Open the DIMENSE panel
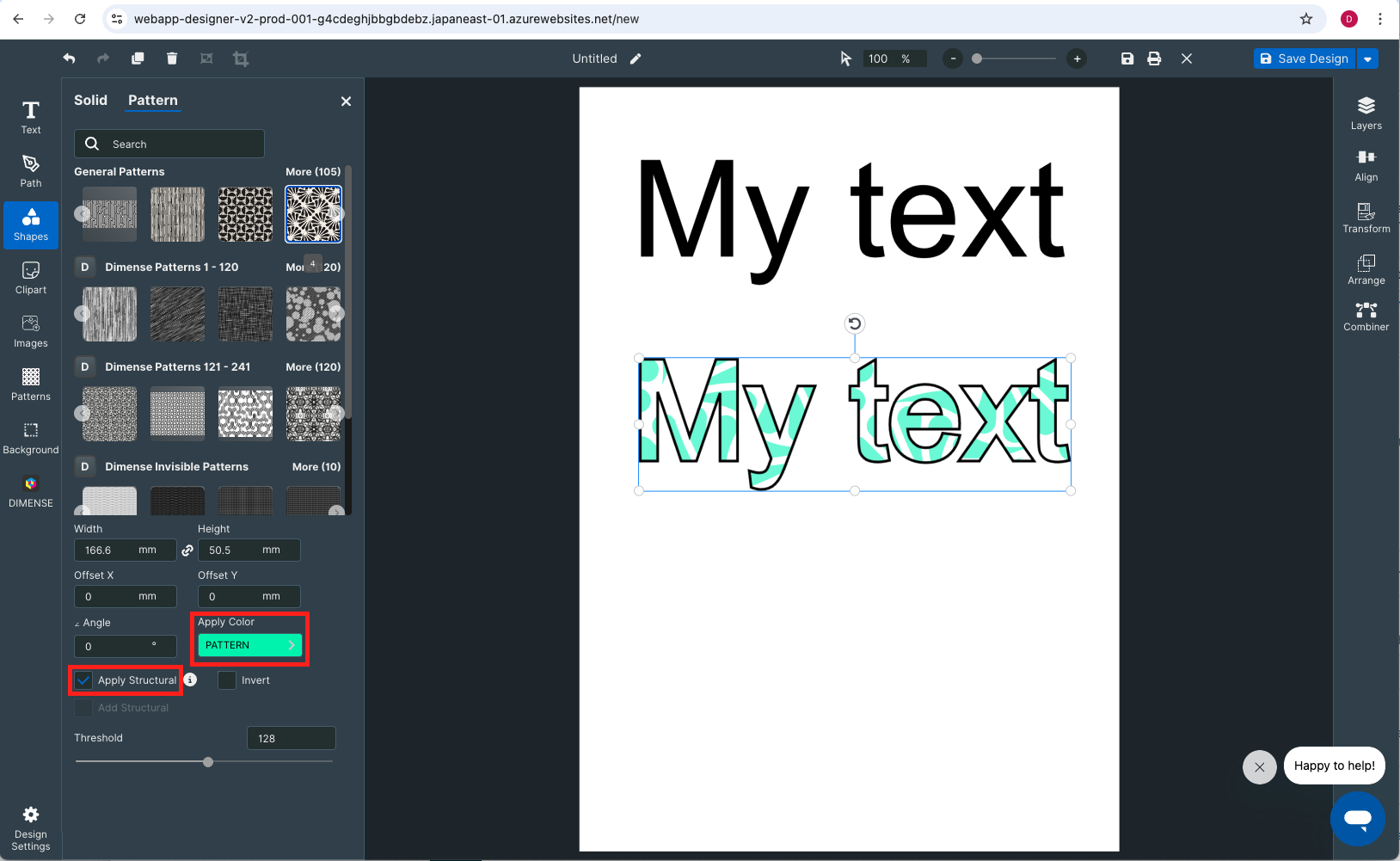The image size is (1400, 861). click(31, 492)
